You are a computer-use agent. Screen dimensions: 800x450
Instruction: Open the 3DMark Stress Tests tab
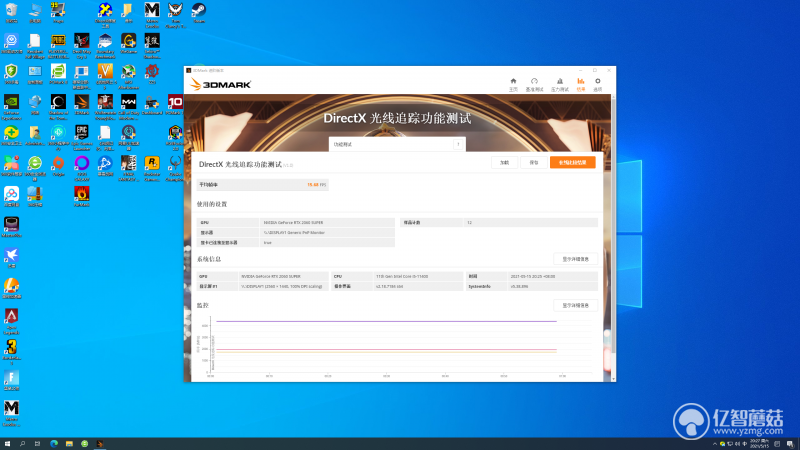[x=560, y=84]
